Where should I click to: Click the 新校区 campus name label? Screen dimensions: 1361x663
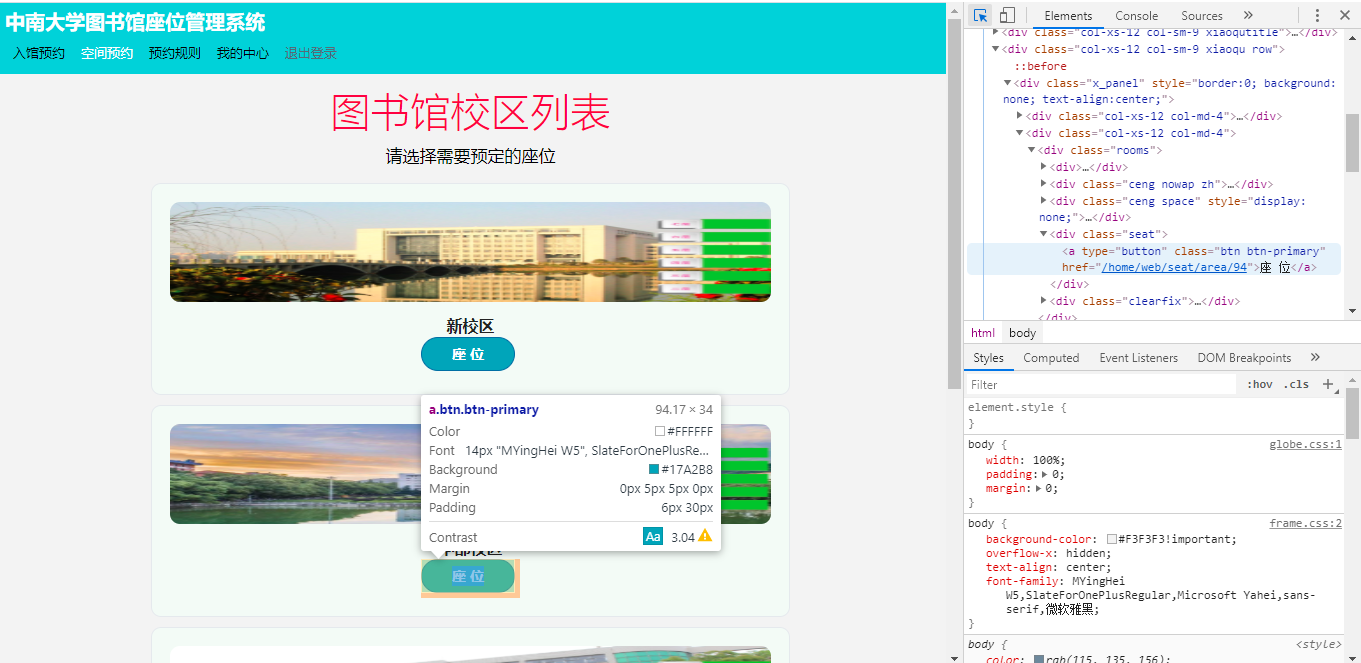470,326
